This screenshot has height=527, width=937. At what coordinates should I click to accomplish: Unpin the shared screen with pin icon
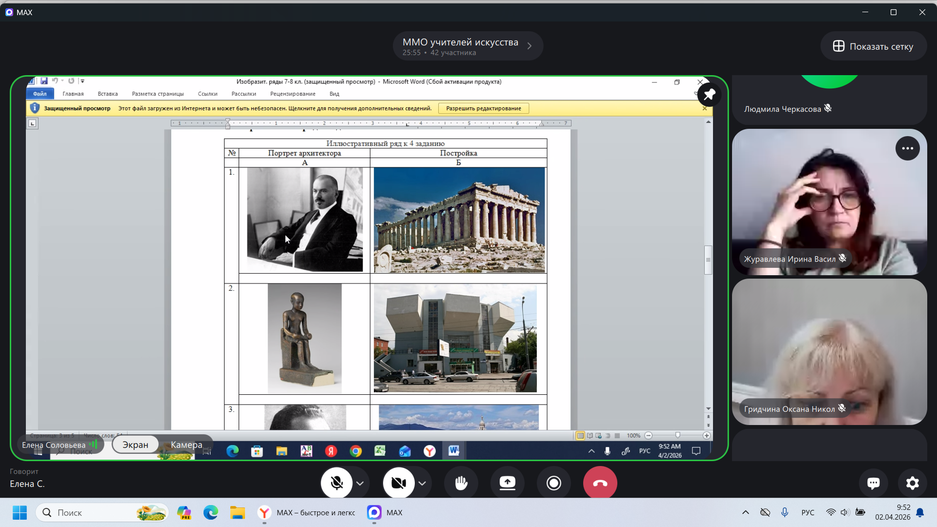[709, 94]
